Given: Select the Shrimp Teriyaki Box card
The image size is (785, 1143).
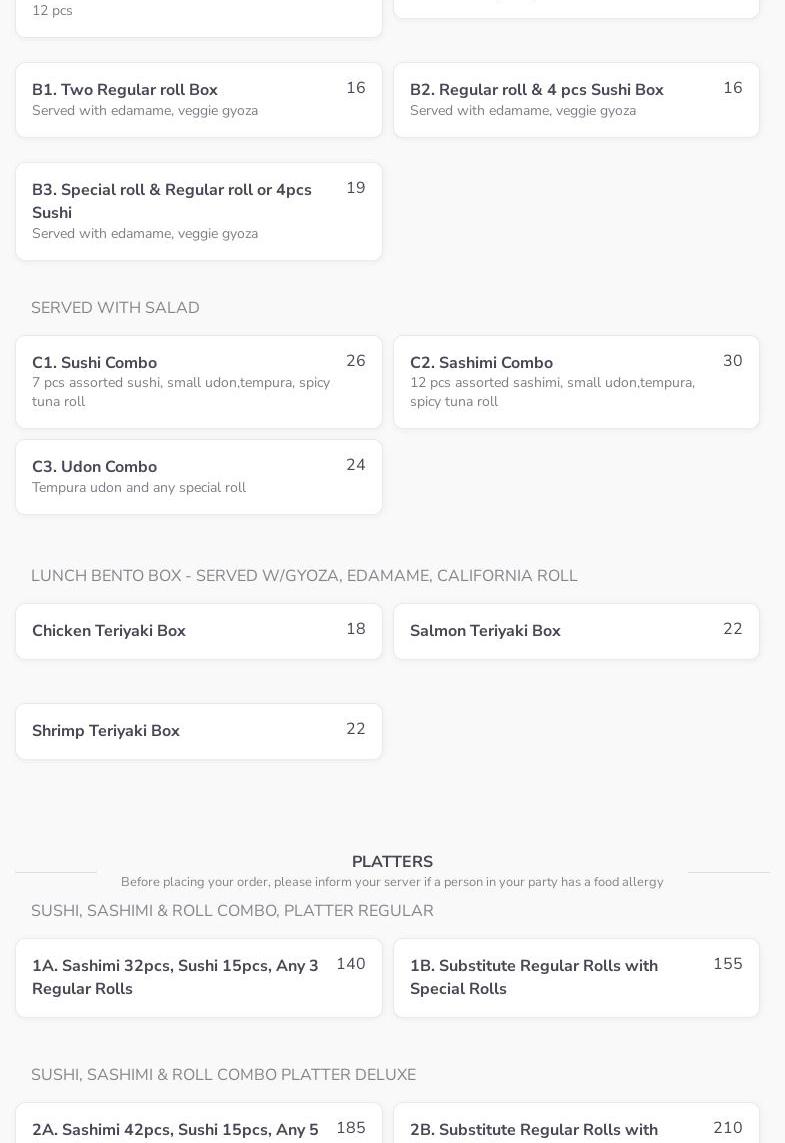Looking at the screenshot, I should tap(198, 731).
